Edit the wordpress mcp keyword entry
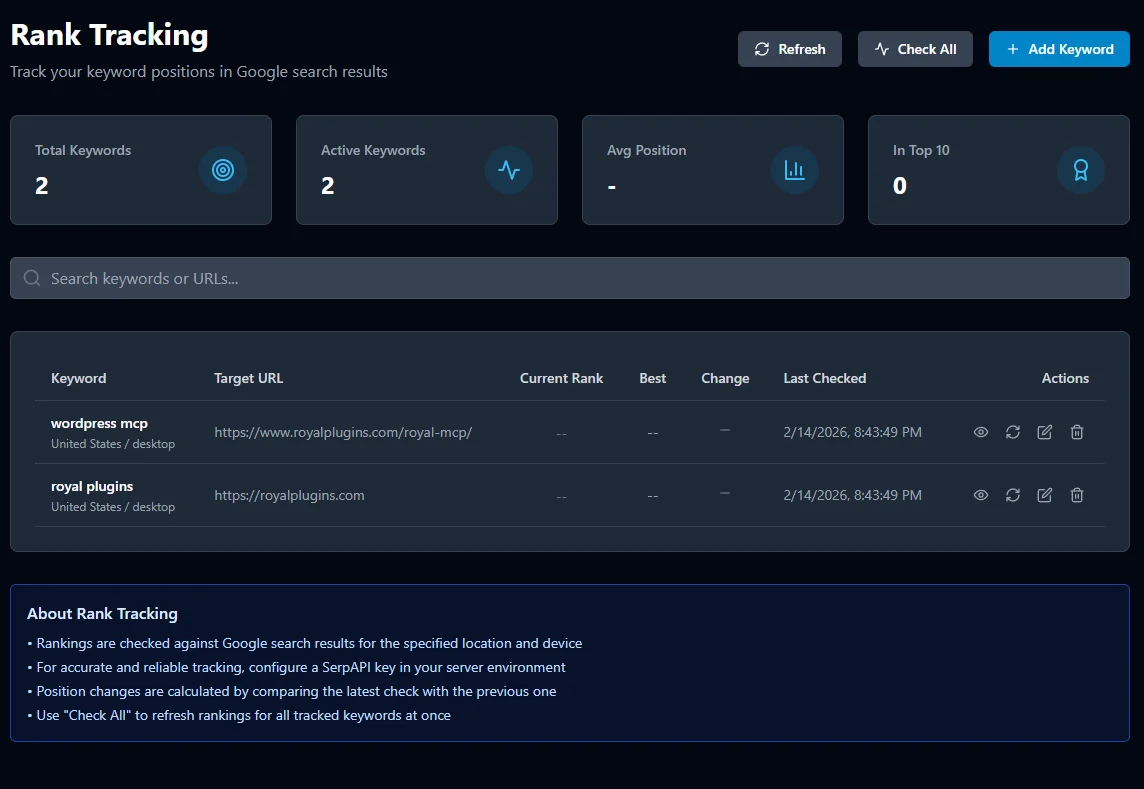Viewport: 1144px width, 789px height. click(x=1044, y=432)
